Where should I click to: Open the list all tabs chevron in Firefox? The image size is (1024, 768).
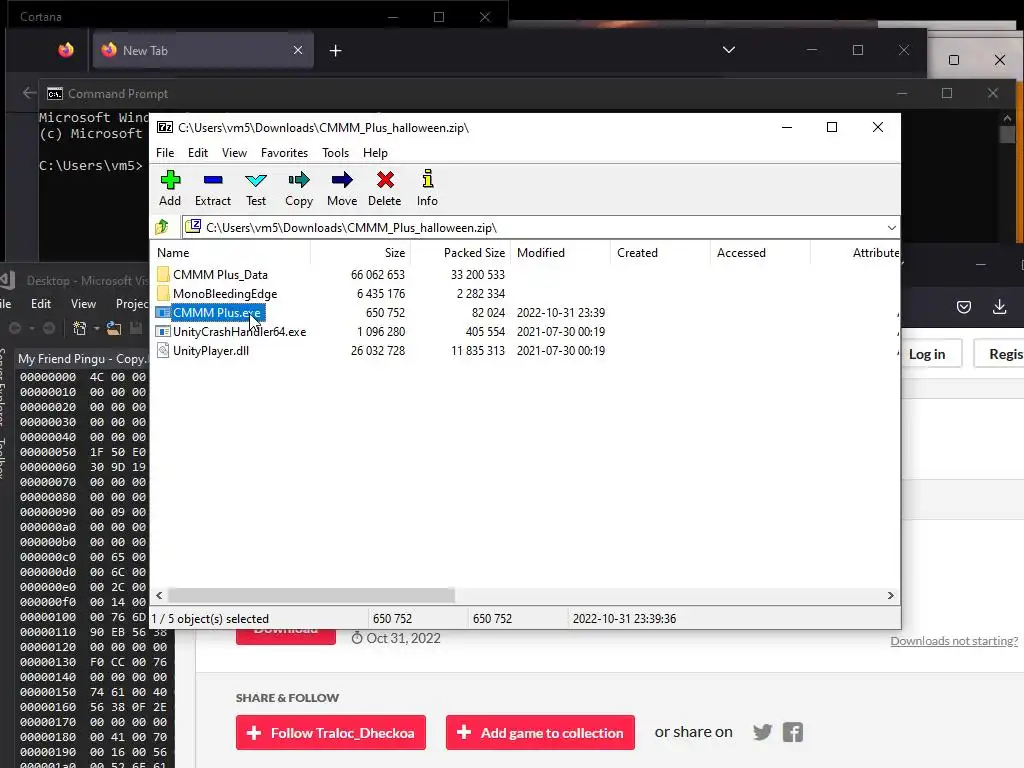729,50
